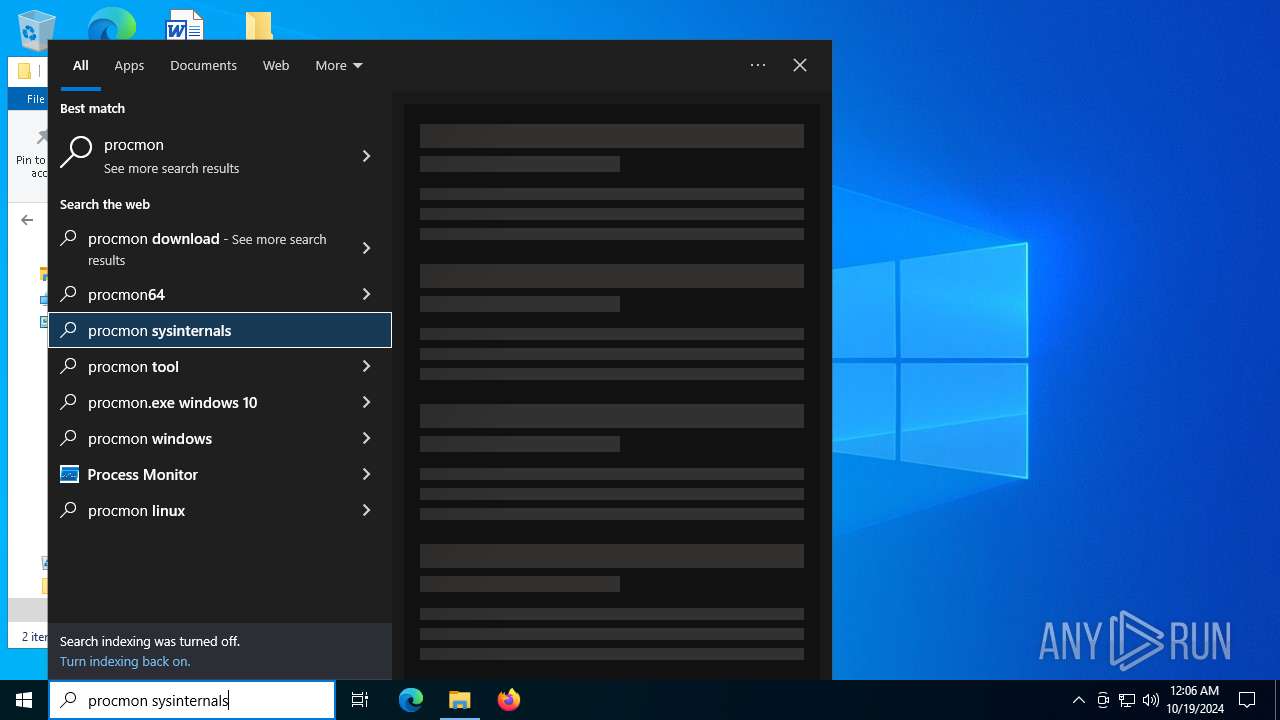Open Task View on the taskbar

pyautogui.click(x=360, y=700)
